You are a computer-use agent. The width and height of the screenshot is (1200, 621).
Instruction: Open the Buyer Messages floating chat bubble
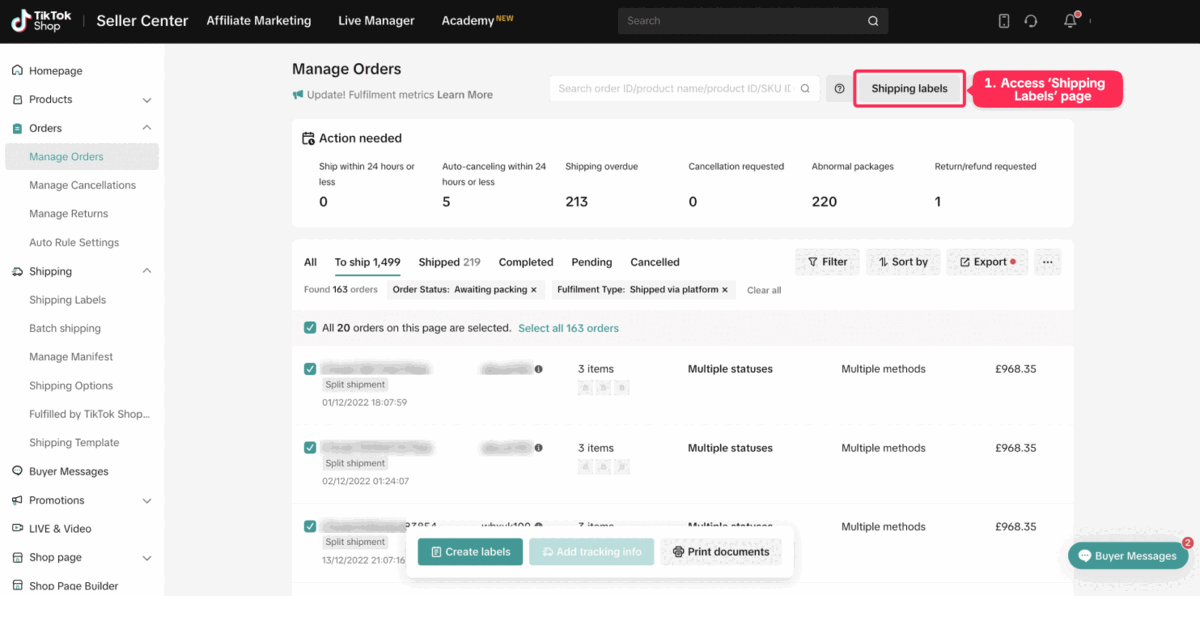[x=1127, y=556]
